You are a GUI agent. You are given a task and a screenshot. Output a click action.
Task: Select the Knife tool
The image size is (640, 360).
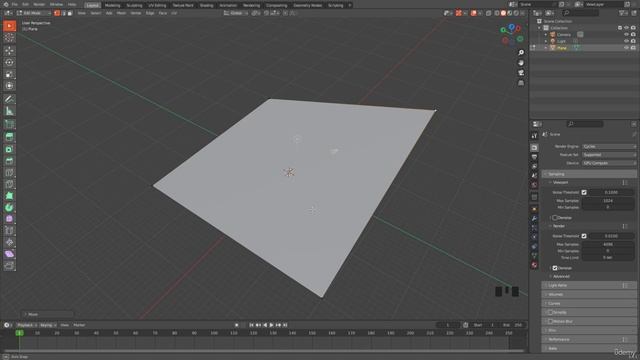point(9,184)
